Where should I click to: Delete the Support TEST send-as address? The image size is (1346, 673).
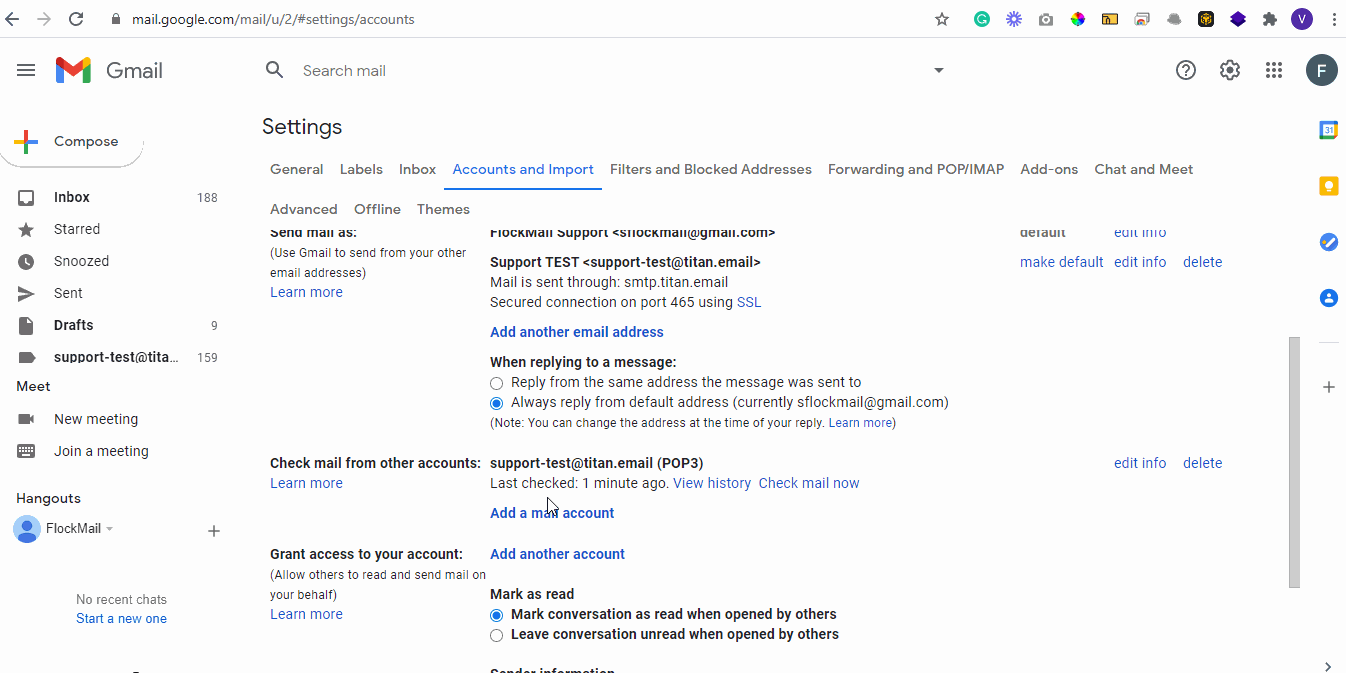coord(1202,262)
